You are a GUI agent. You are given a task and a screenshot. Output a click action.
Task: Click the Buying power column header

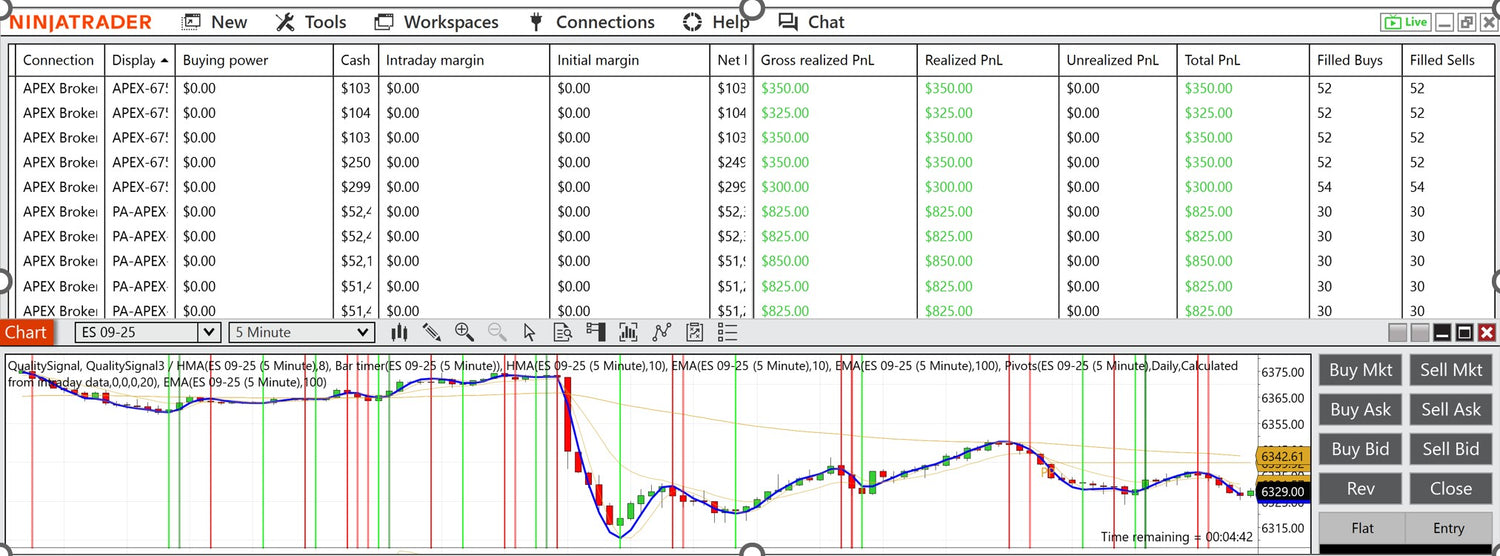[254, 60]
